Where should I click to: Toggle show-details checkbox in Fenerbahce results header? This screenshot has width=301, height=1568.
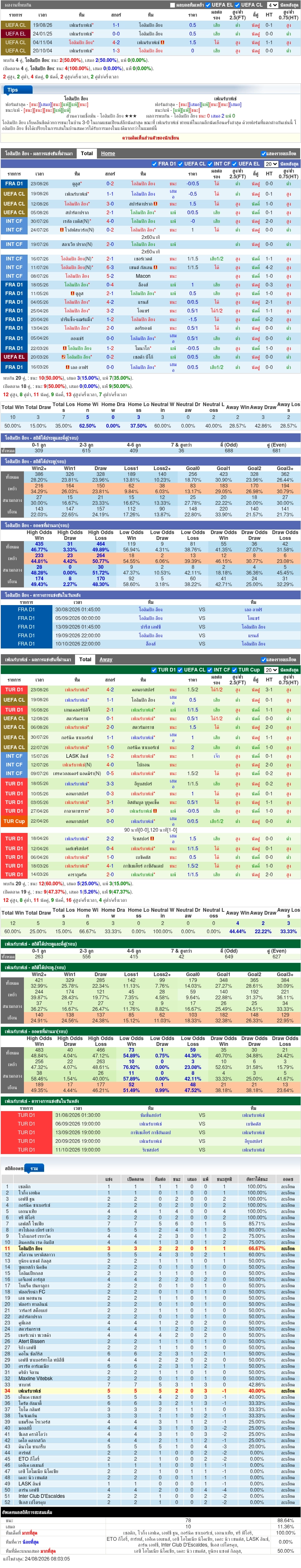point(263,659)
